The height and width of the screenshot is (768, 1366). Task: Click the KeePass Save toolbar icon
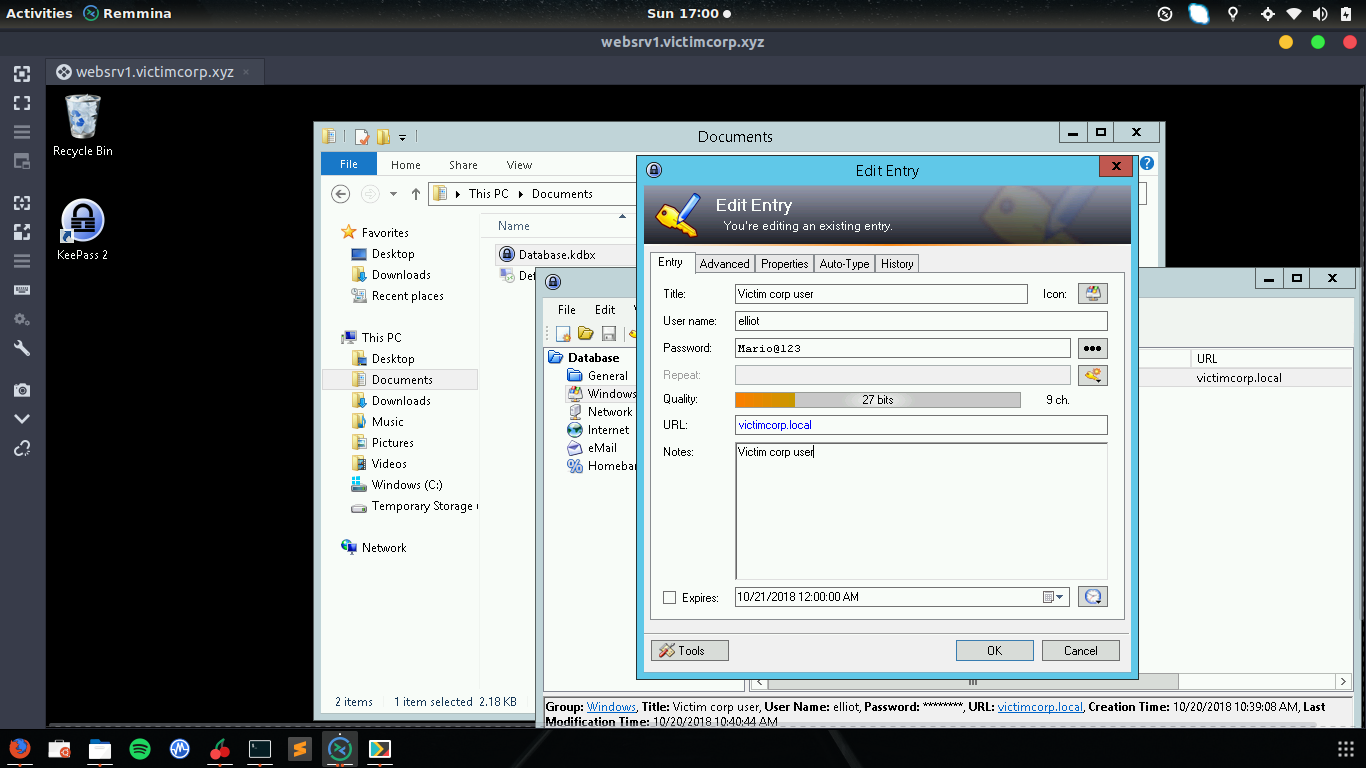click(608, 333)
